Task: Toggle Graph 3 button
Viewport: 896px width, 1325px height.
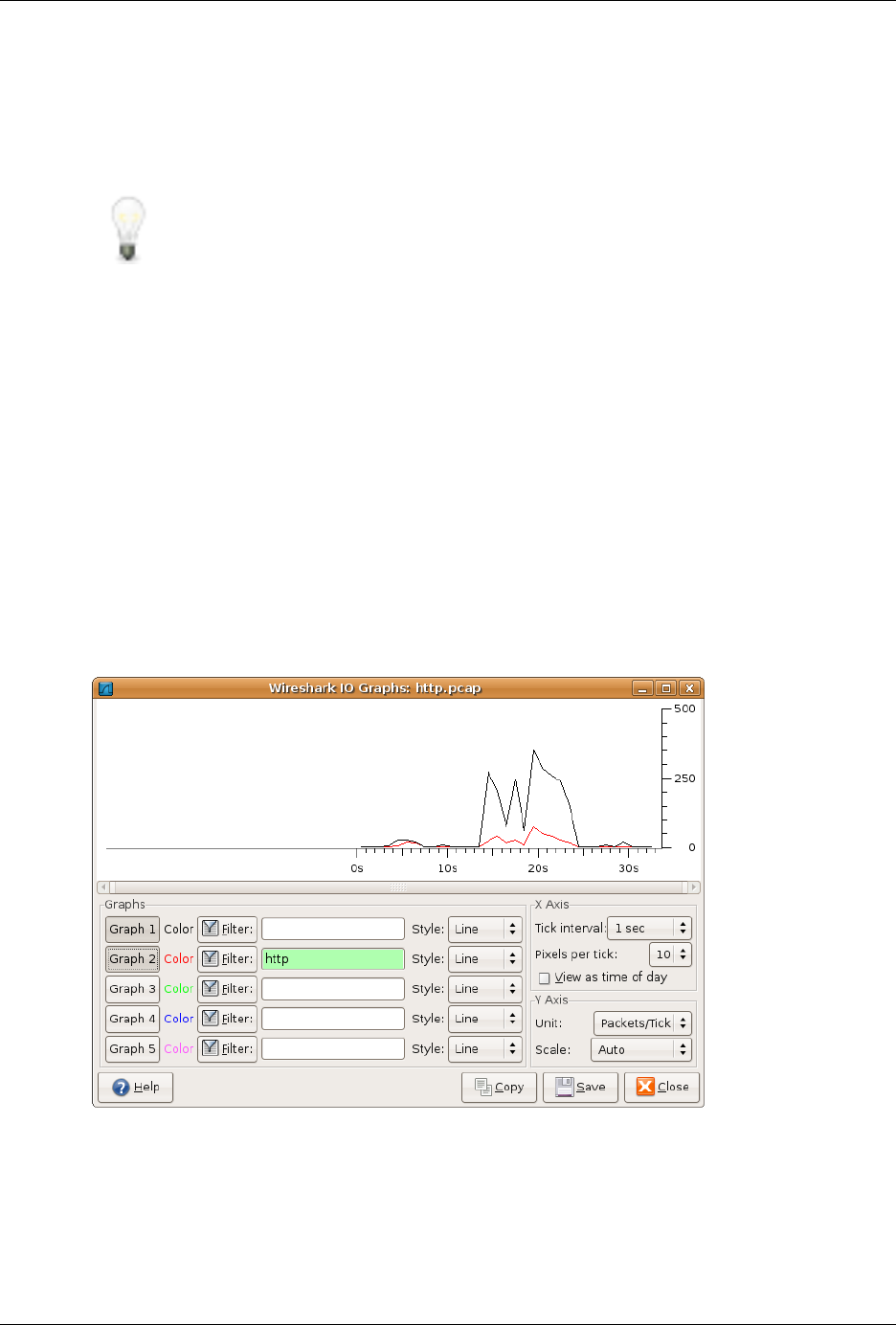Action: pyautogui.click(x=132, y=989)
